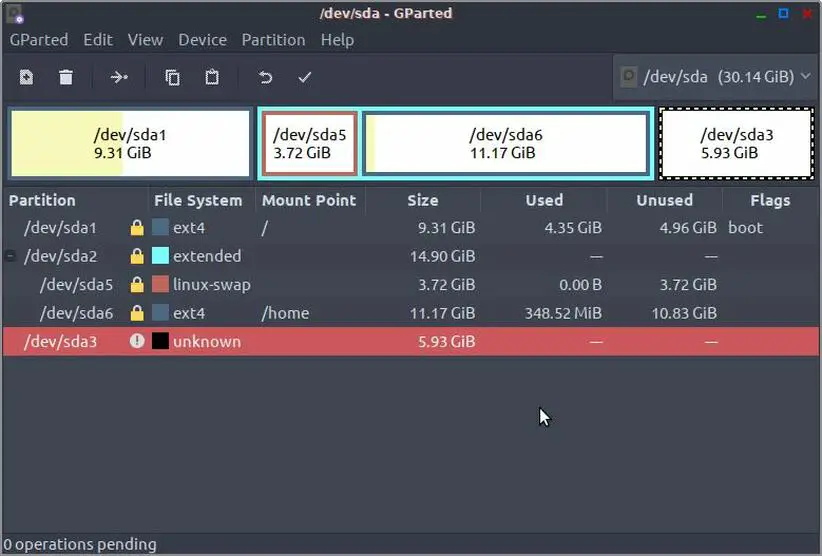Select the /dev/sda6 row in partition list
Viewport: 822px width, 556px height.
[411, 313]
